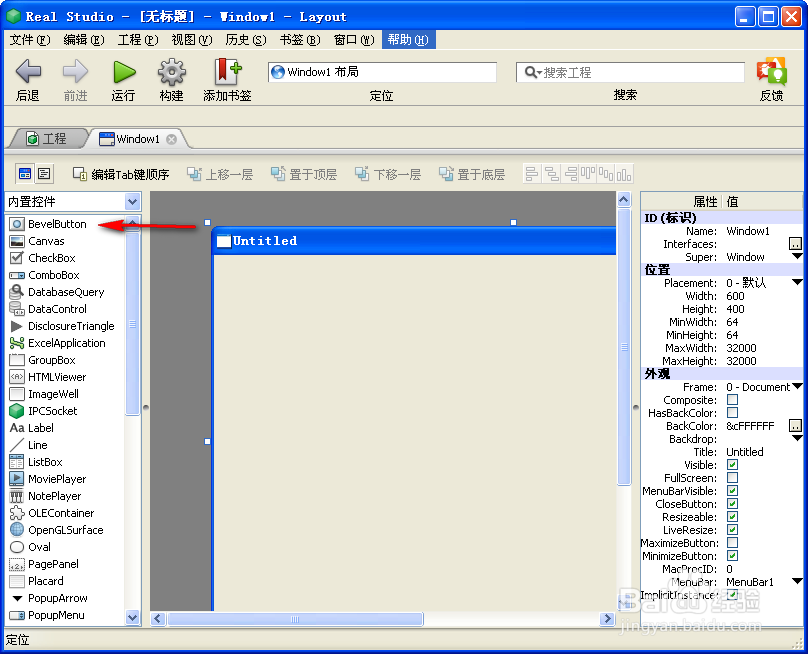
Task: Select the IPCSocket control
Action: click(x=52, y=411)
